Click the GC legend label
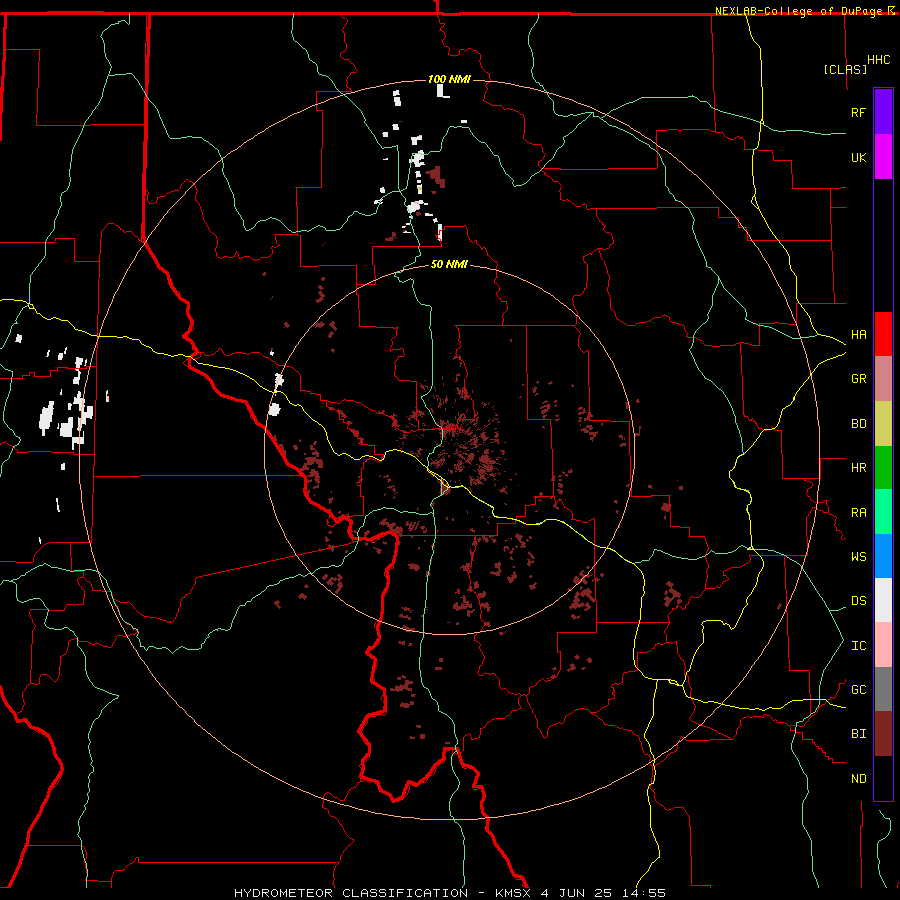Screen dimensions: 900x900 click(858, 689)
